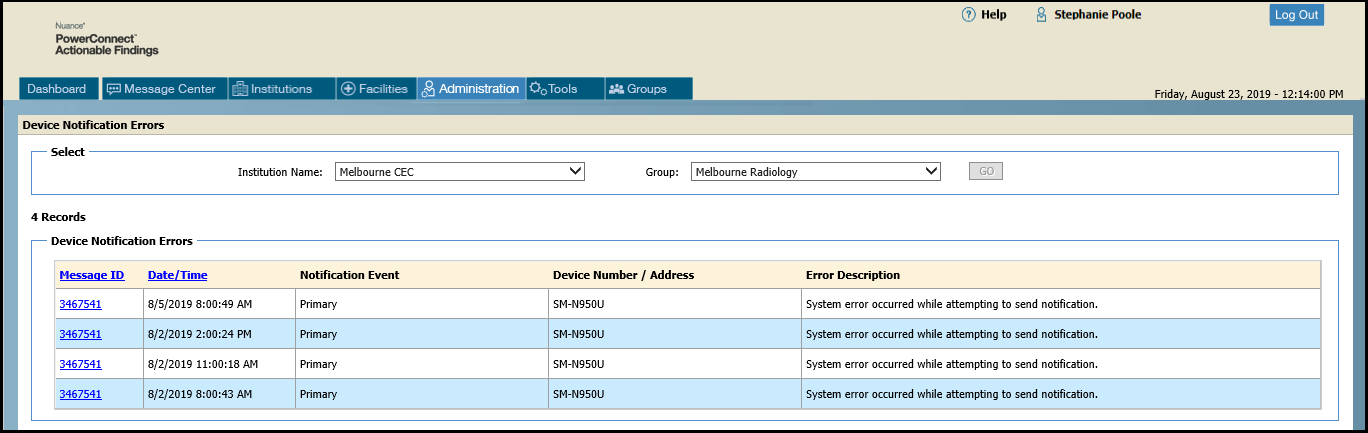Image resolution: width=1368 pixels, height=433 pixels.
Task: Click the Device Number / Address column header
Action: tap(623, 275)
